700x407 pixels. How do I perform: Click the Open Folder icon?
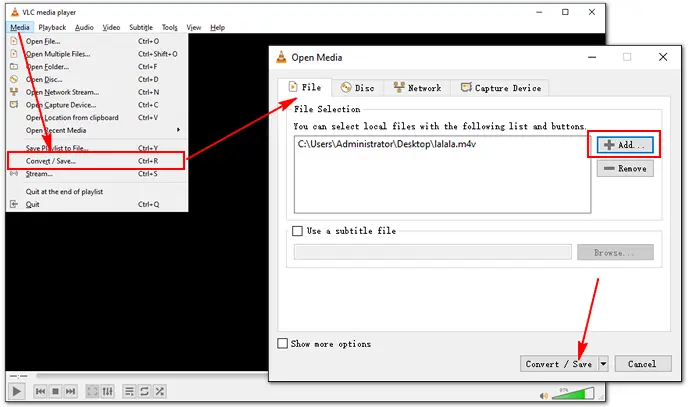pyautogui.click(x=14, y=66)
